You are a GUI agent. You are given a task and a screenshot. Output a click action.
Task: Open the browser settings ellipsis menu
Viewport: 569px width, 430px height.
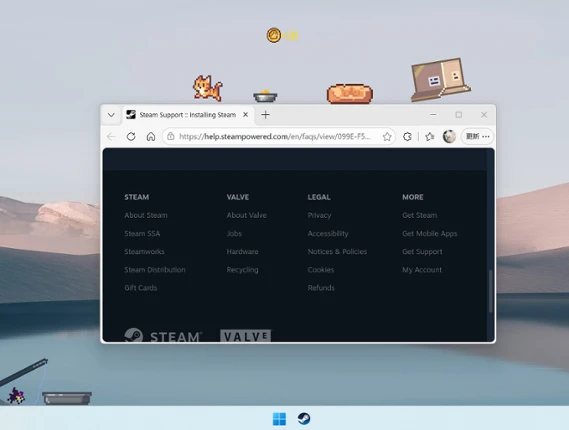[x=486, y=136]
